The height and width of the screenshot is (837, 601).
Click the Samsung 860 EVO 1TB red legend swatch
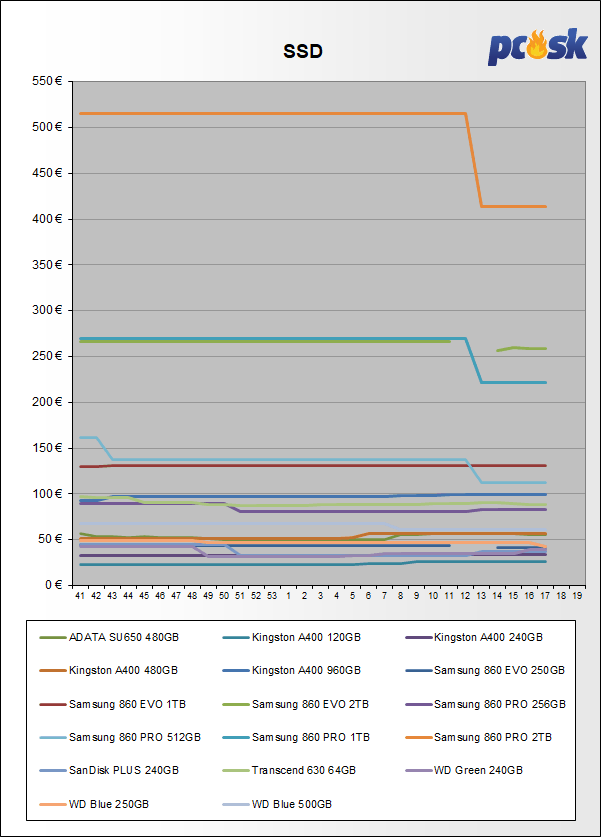[x=53, y=705]
